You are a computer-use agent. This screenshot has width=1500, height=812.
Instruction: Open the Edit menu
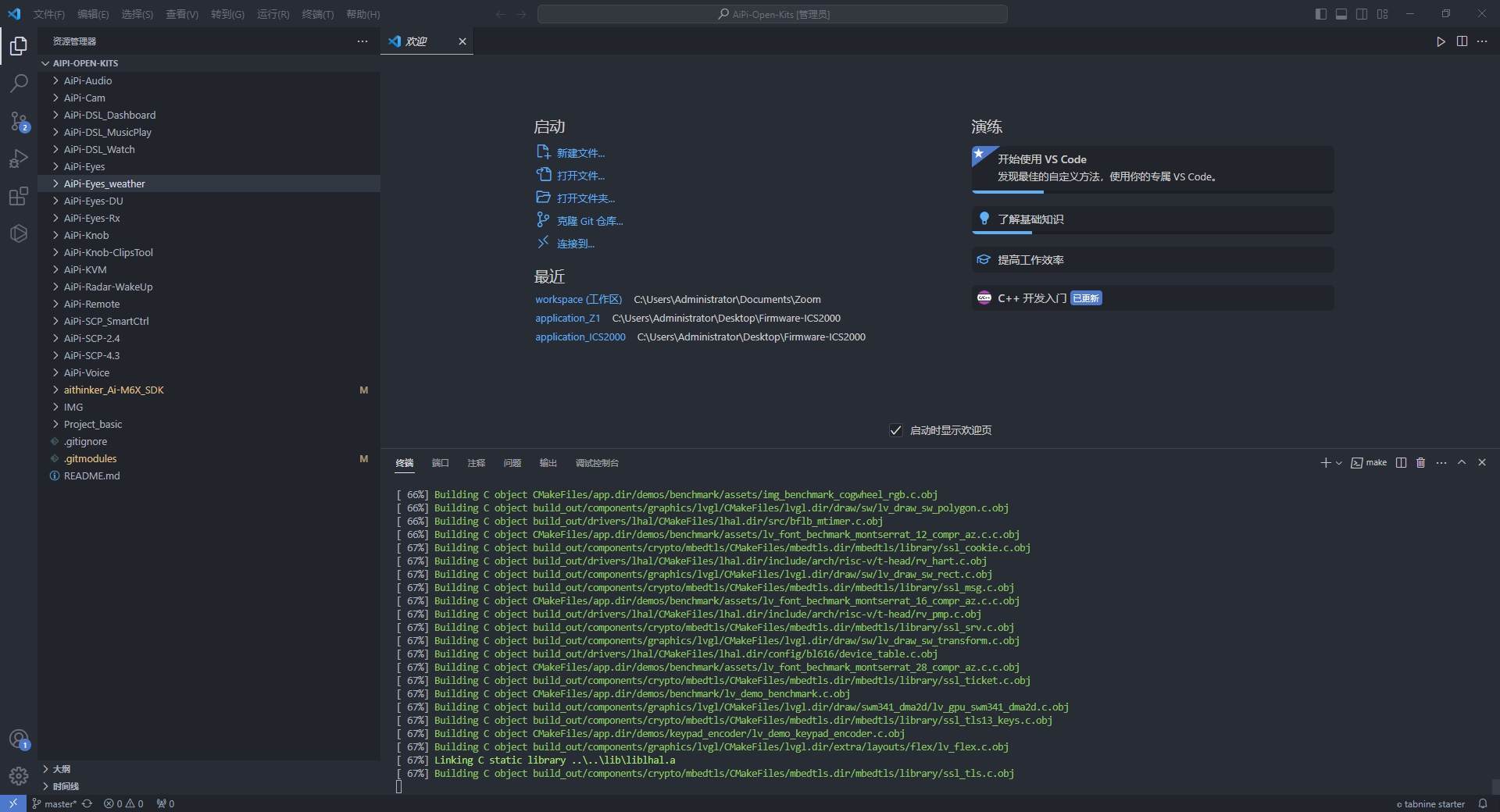(x=93, y=14)
